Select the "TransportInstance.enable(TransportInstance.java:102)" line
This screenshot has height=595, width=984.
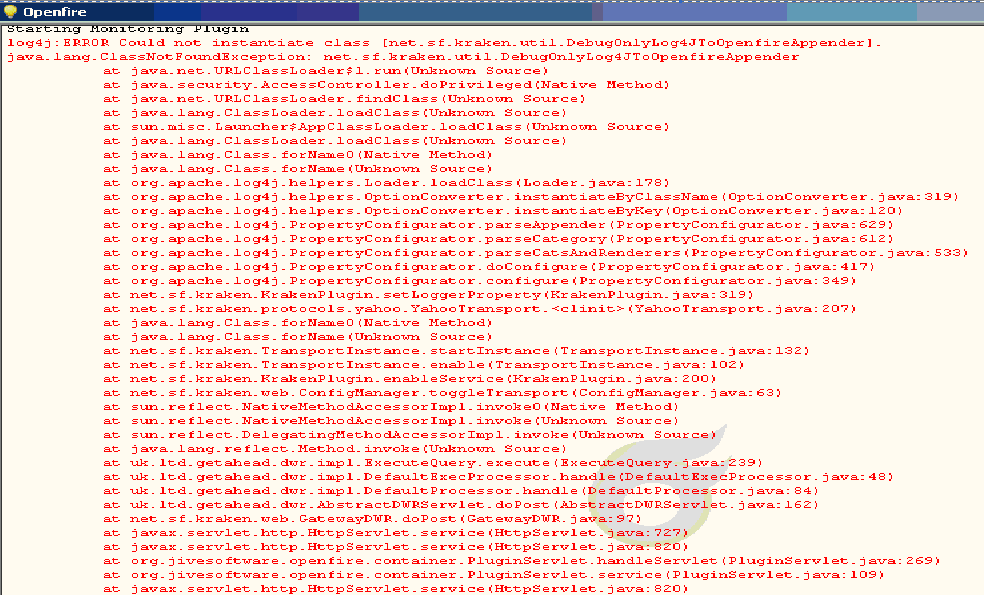point(424,365)
